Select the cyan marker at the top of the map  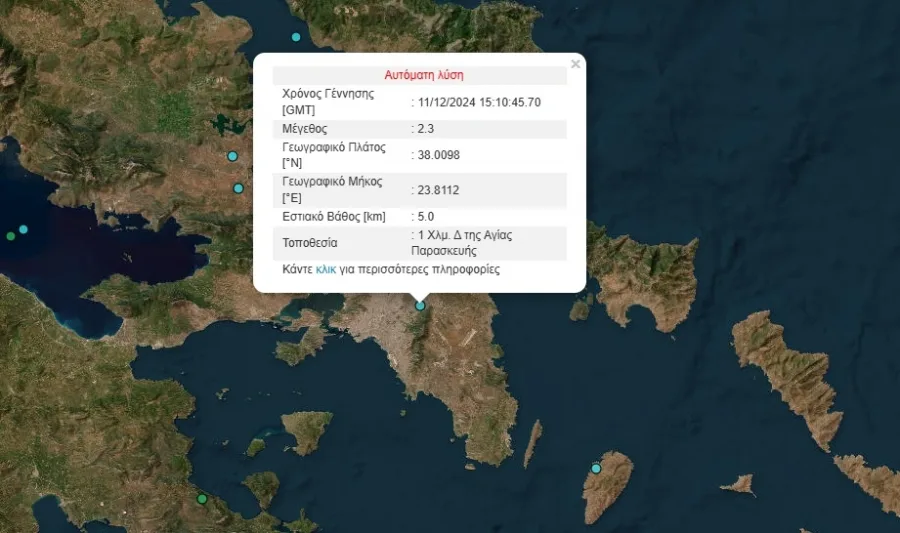pos(296,37)
